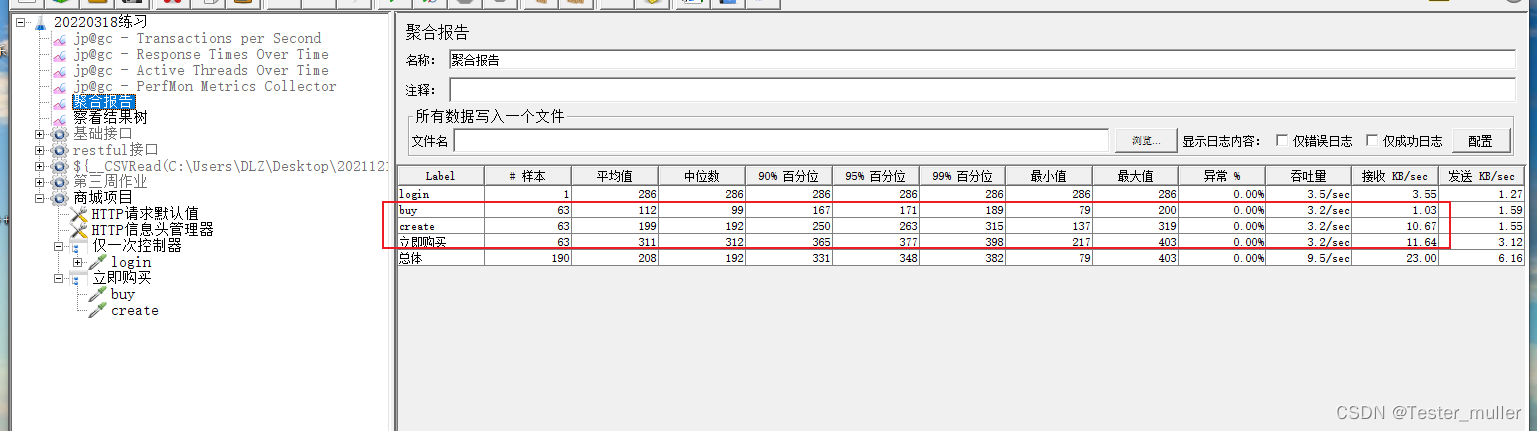Click the 9.5/sec throughput cell in 总体 row

pos(1308,258)
